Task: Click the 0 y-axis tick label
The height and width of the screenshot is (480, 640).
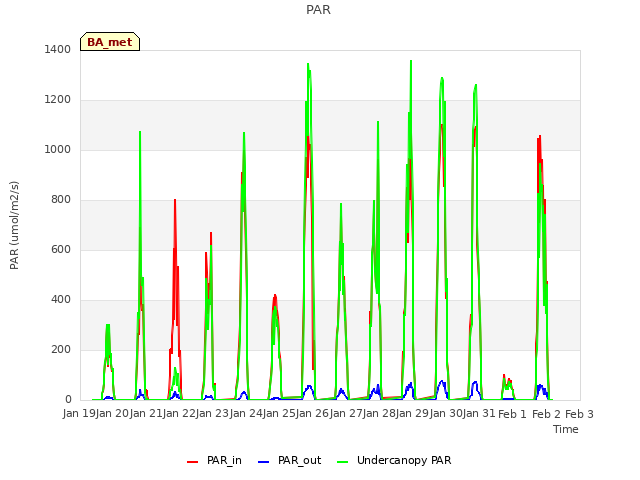Action: tap(68, 400)
